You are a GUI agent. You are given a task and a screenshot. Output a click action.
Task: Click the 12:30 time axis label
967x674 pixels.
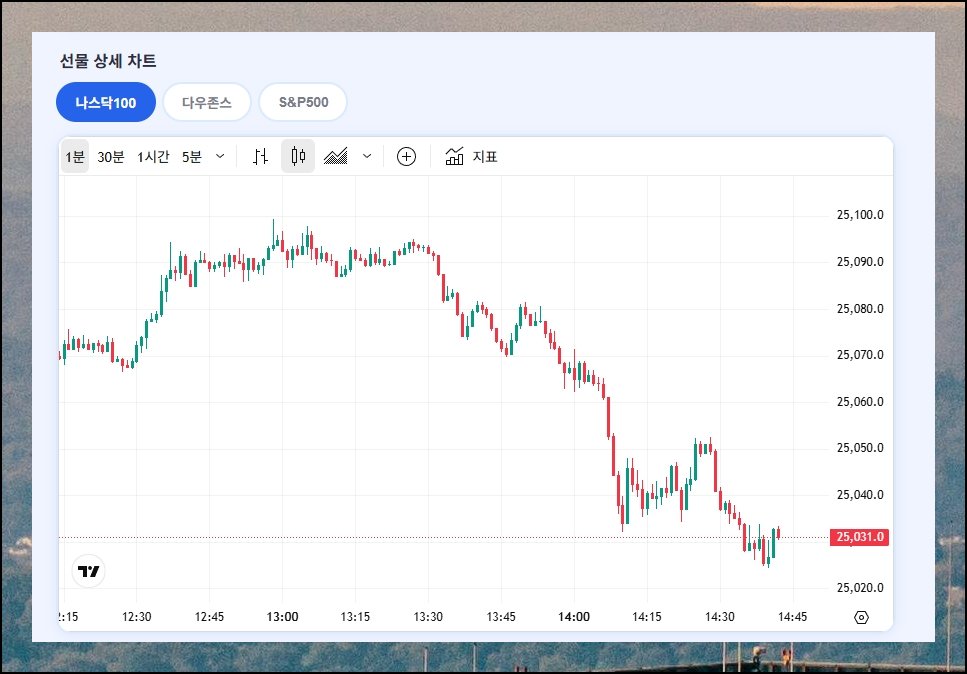pos(136,617)
